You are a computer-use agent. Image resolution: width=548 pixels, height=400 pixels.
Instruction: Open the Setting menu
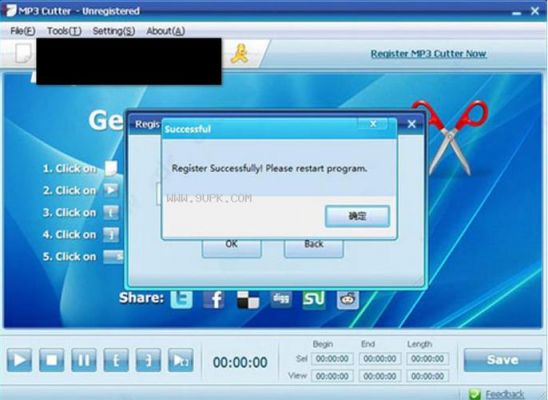(114, 31)
